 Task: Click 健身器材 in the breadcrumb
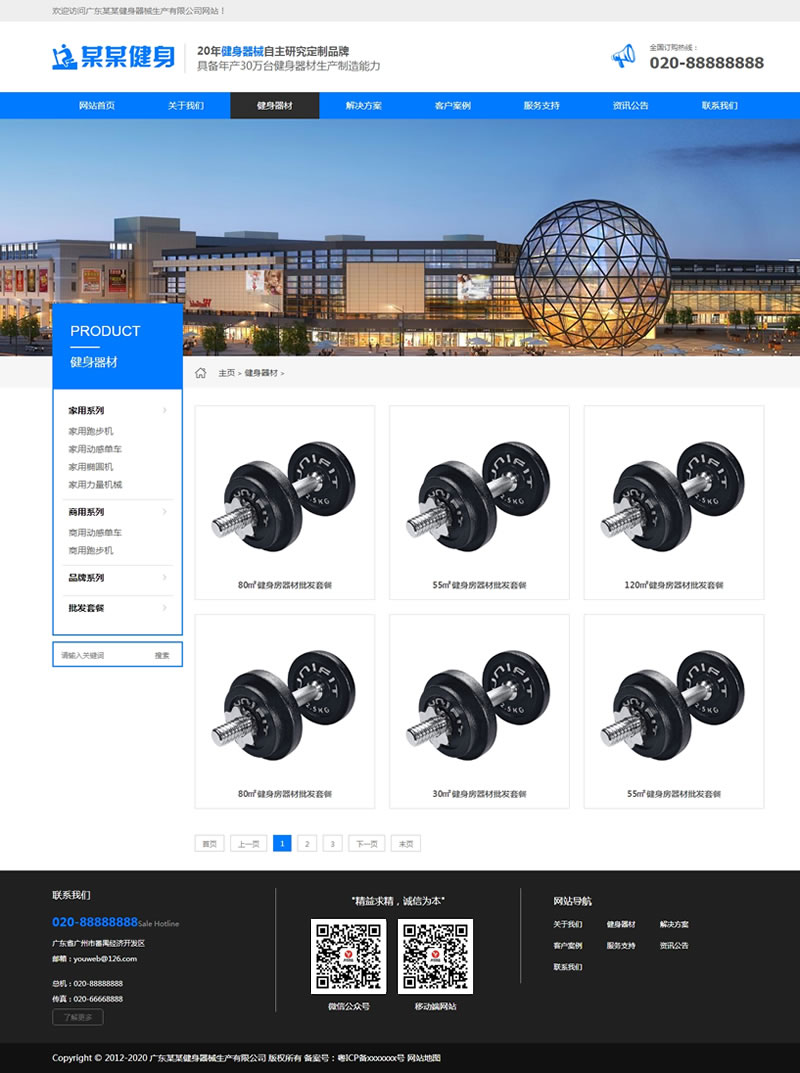point(261,373)
